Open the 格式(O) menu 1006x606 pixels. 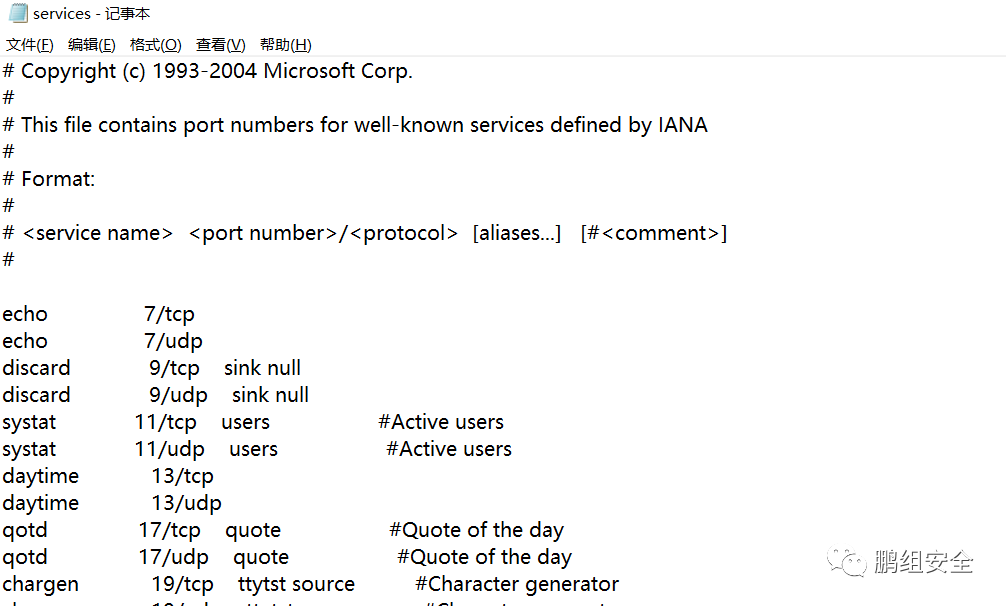pos(155,45)
